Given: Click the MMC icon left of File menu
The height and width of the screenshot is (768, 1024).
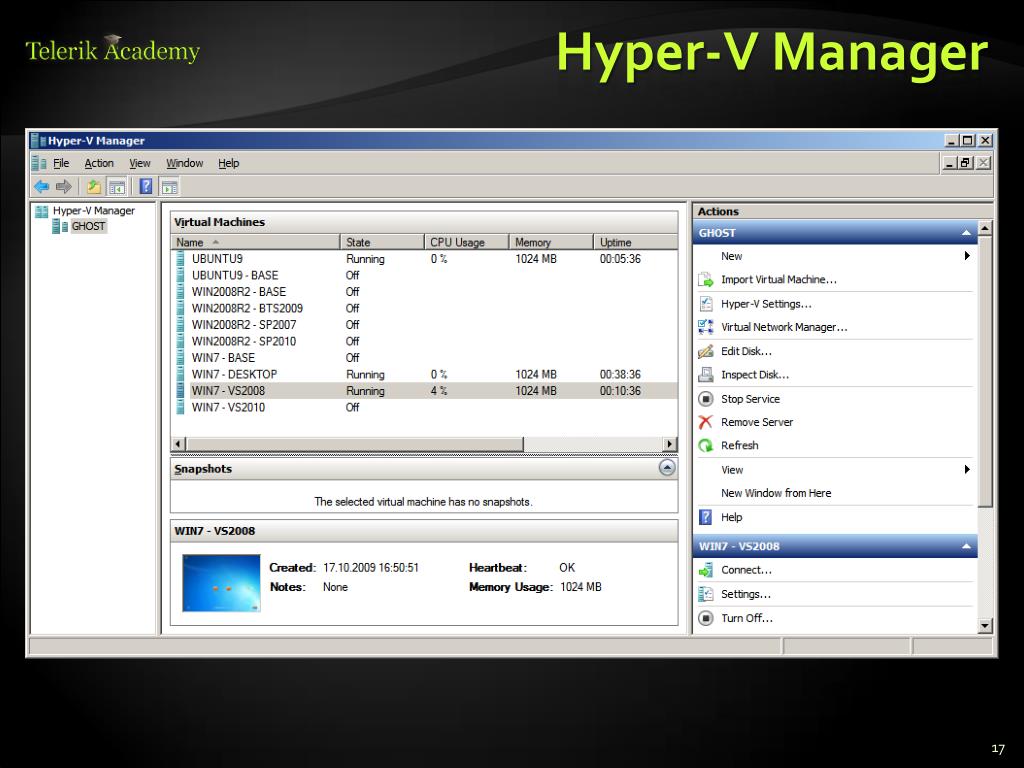Looking at the screenshot, I should pos(39,163).
